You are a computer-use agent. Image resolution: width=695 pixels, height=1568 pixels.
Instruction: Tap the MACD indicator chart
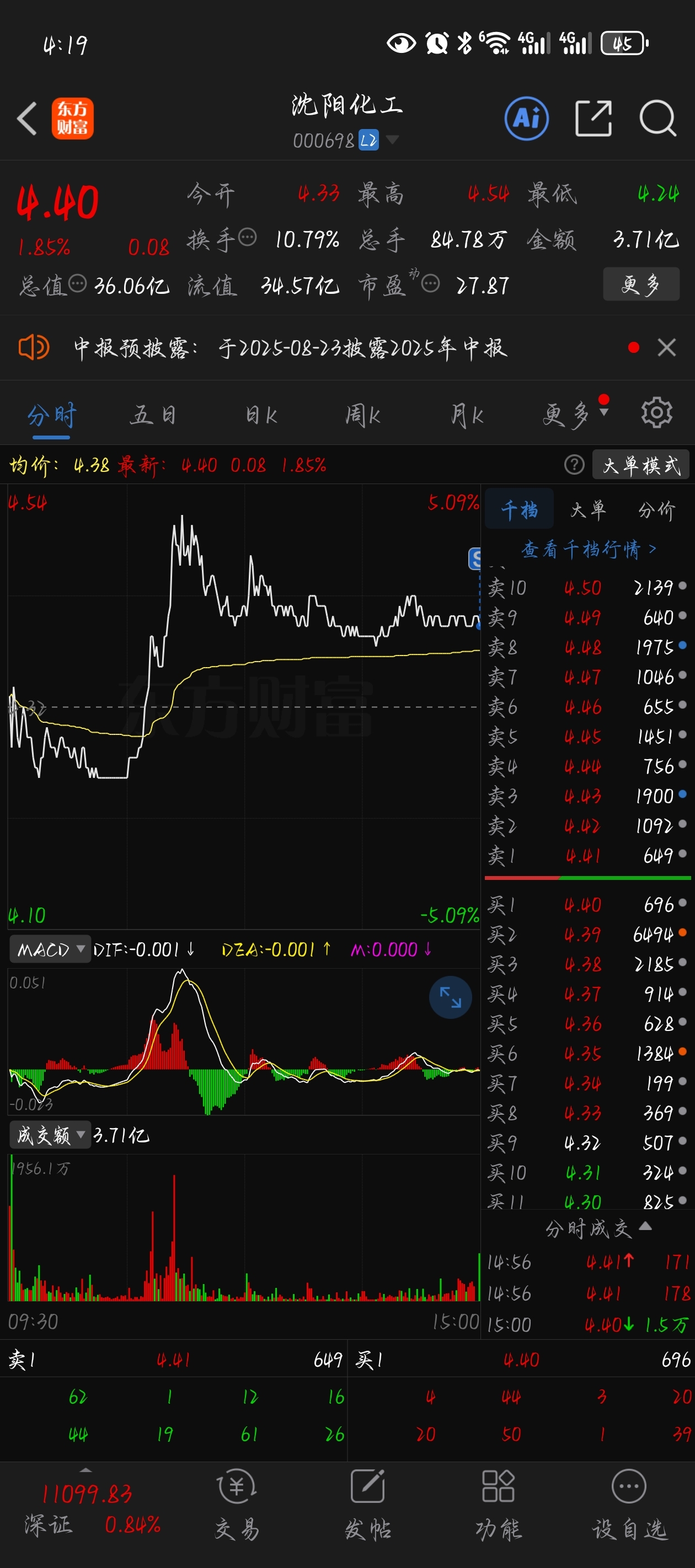(x=244, y=1042)
